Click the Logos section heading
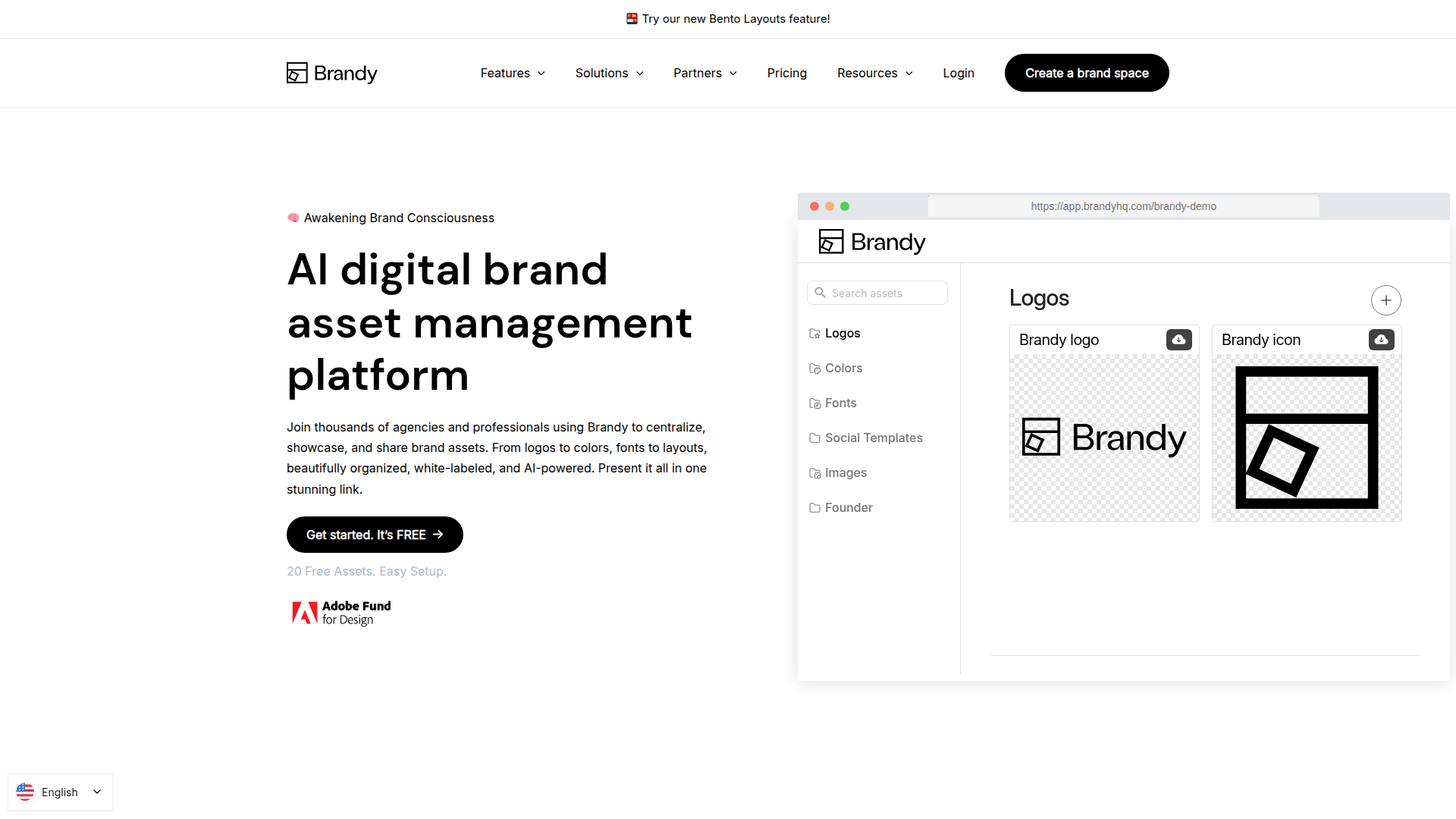 pyautogui.click(x=1039, y=298)
